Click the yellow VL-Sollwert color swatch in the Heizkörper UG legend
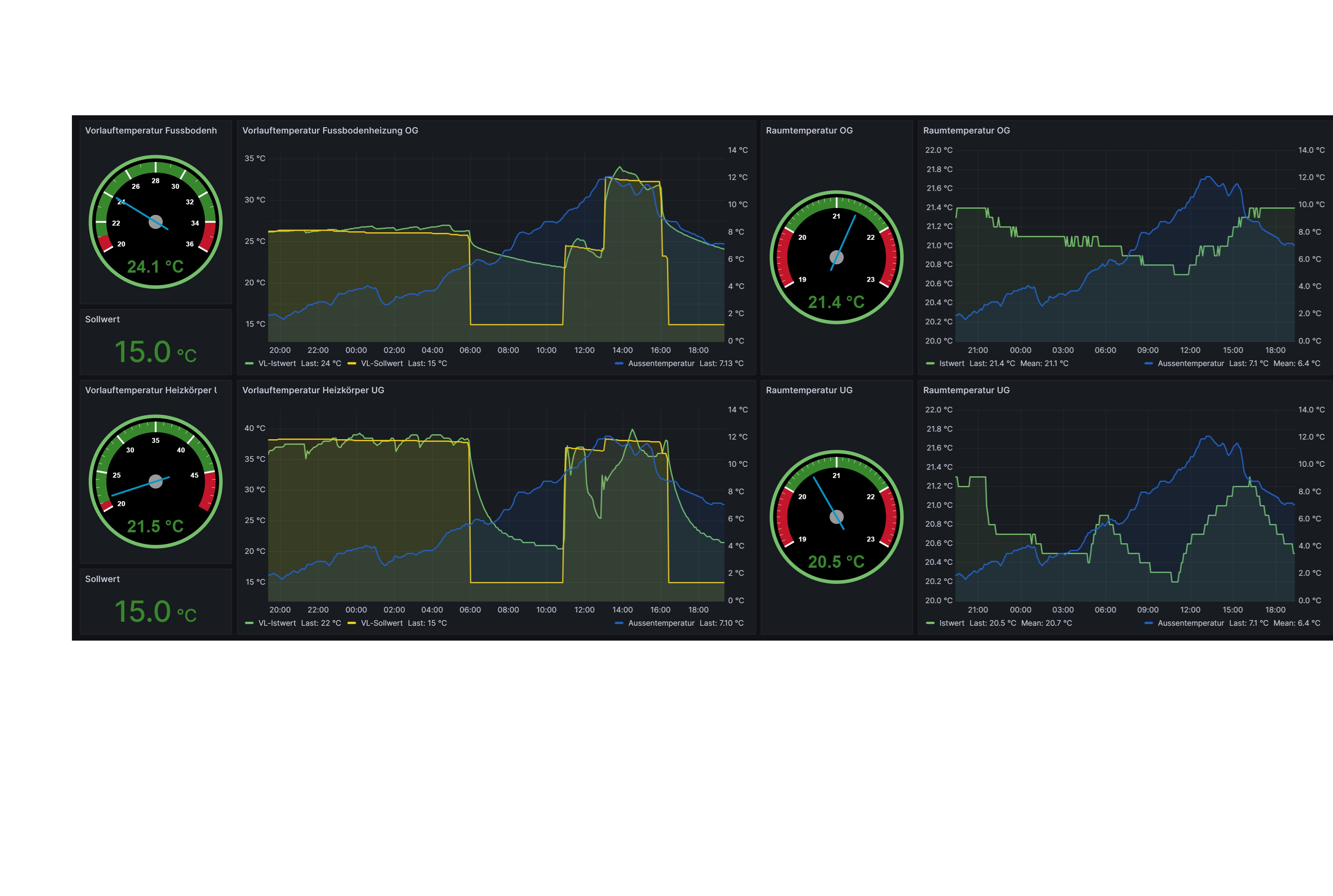Viewport: 1333px width, 896px height. (x=352, y=623)
